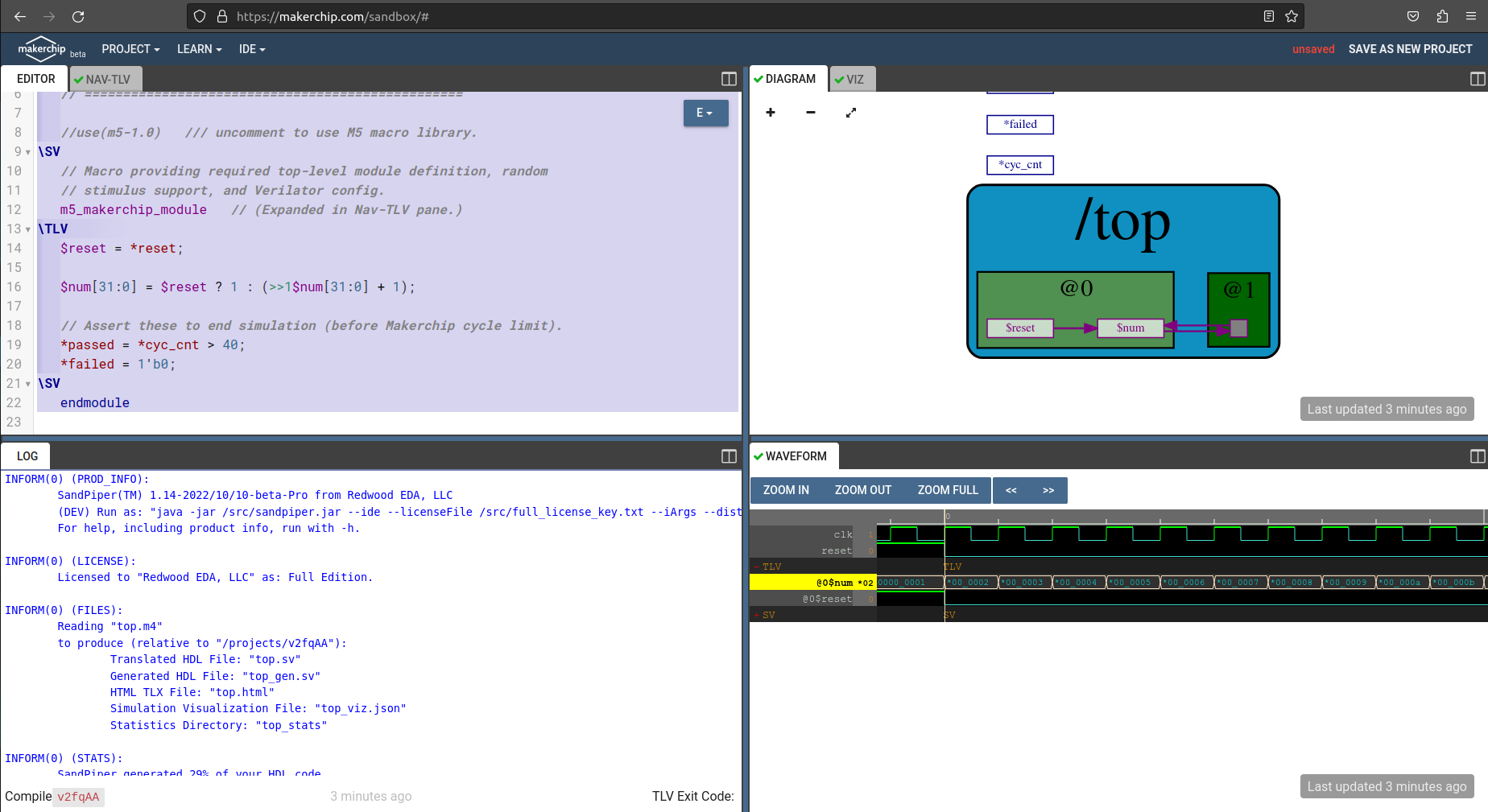Select the clk signal in waveform

813,534
